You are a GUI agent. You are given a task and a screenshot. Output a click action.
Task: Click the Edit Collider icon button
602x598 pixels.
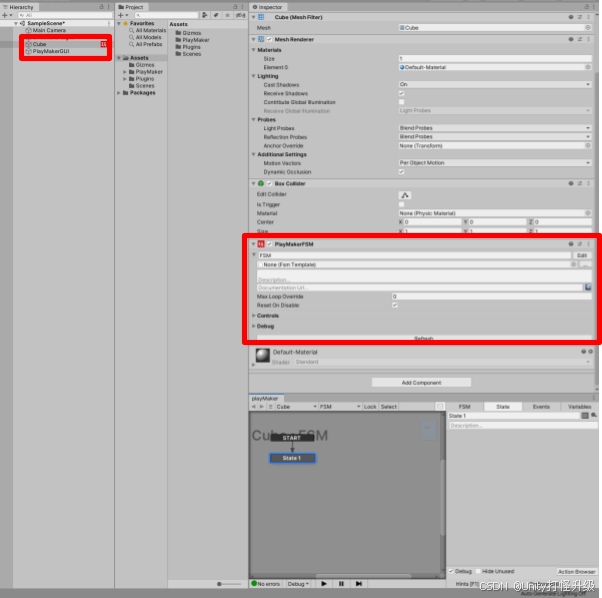click(x=405, y=195)
